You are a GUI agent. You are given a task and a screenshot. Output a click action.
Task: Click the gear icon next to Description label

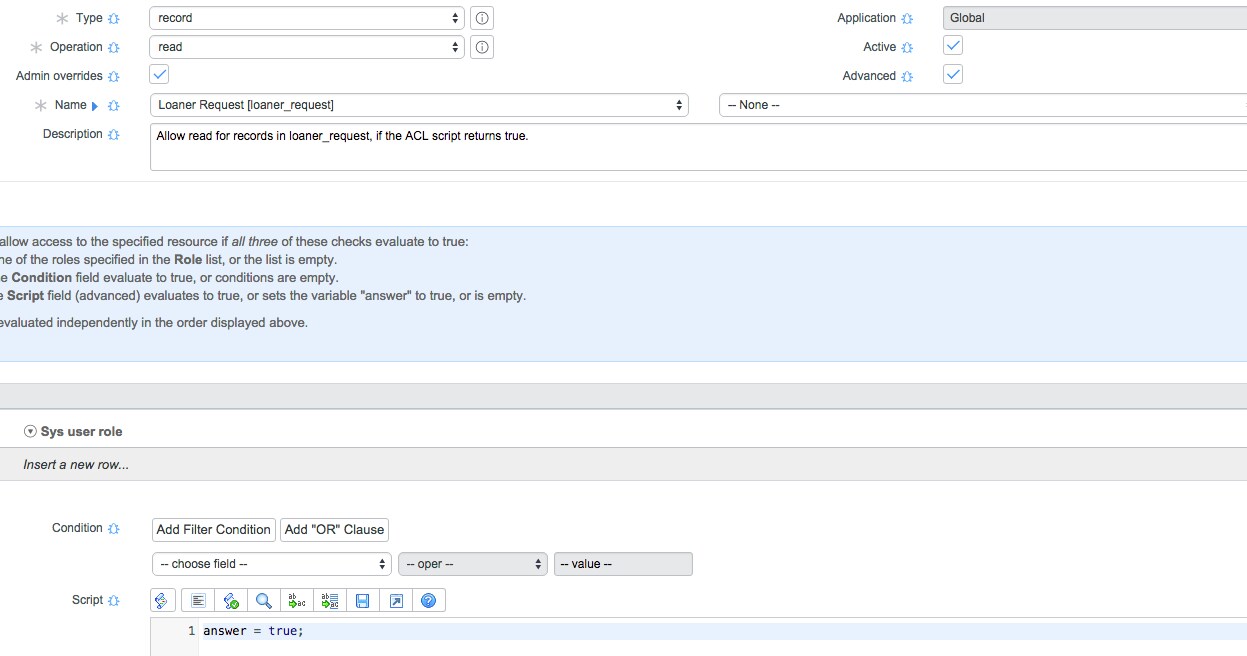click(x=114, y=135)
